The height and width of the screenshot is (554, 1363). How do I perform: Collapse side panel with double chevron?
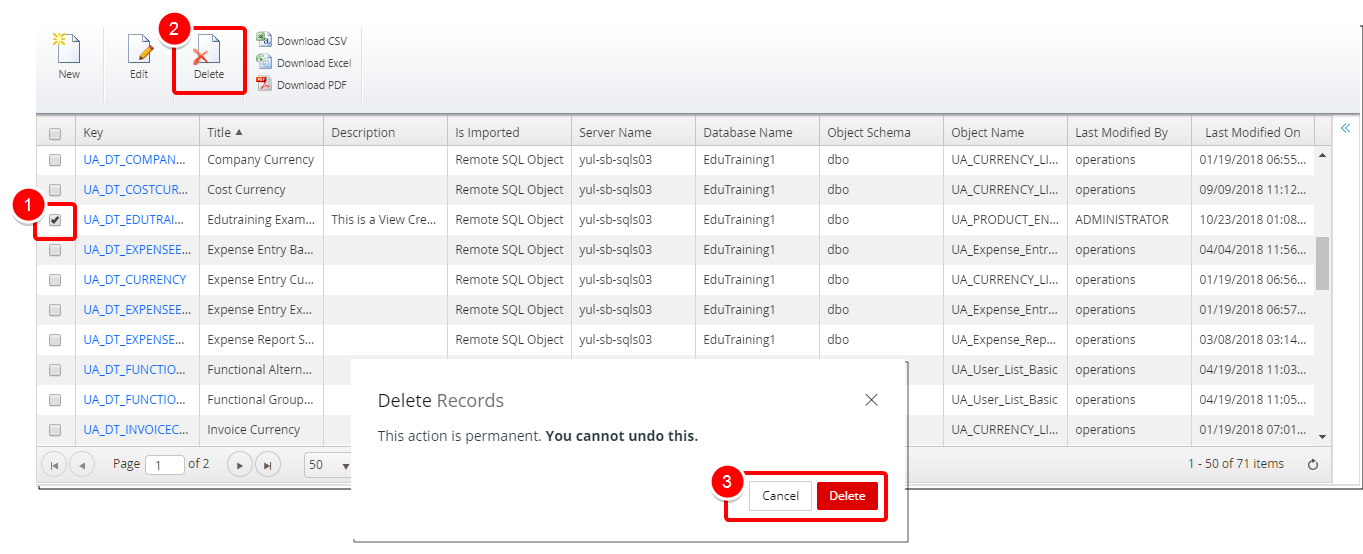click(1345, 128)
